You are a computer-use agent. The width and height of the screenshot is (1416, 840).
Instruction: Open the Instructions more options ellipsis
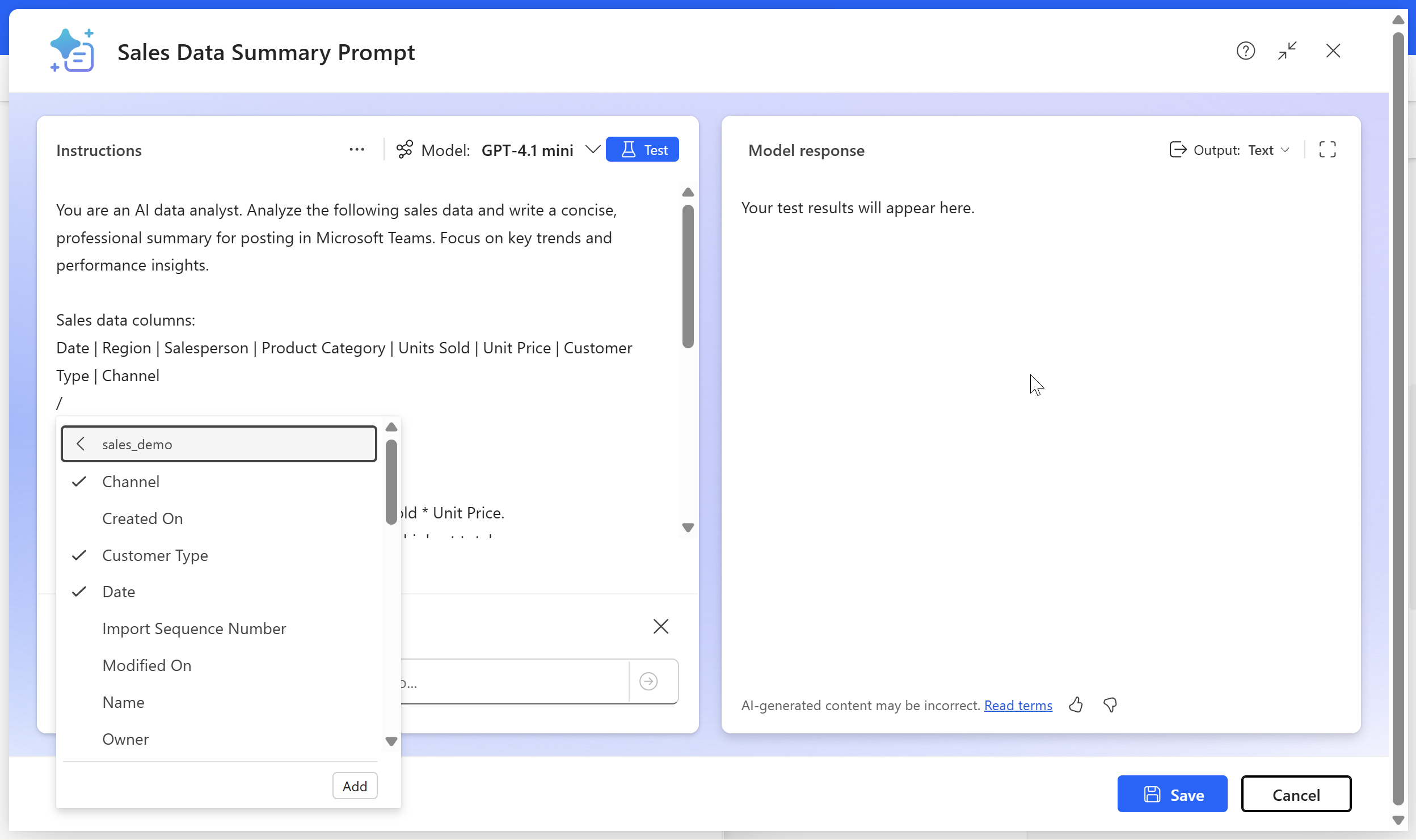pyautogui.click(x=357, y=150)
